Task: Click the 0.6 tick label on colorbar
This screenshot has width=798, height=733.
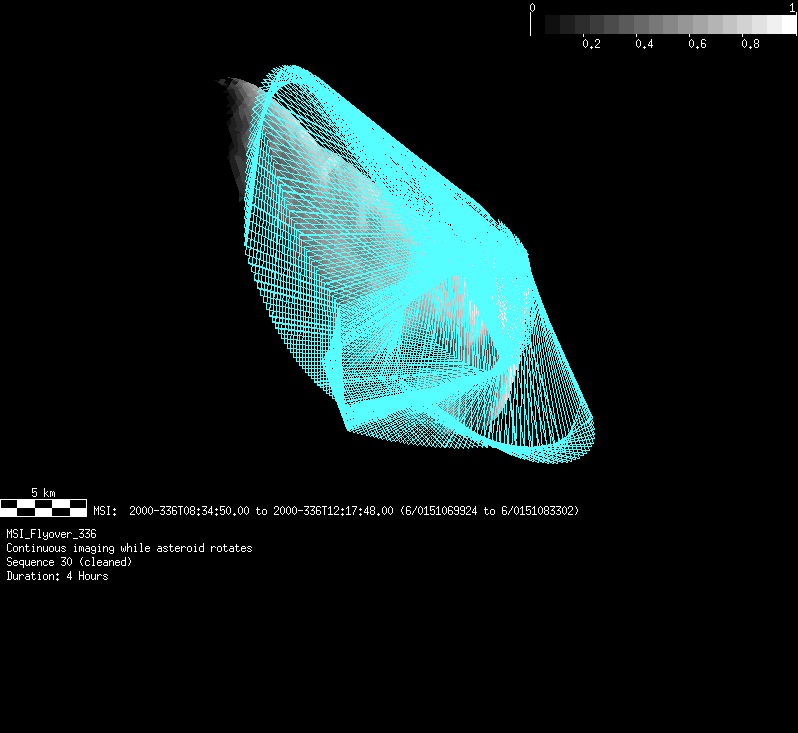Action: [697, 45]
